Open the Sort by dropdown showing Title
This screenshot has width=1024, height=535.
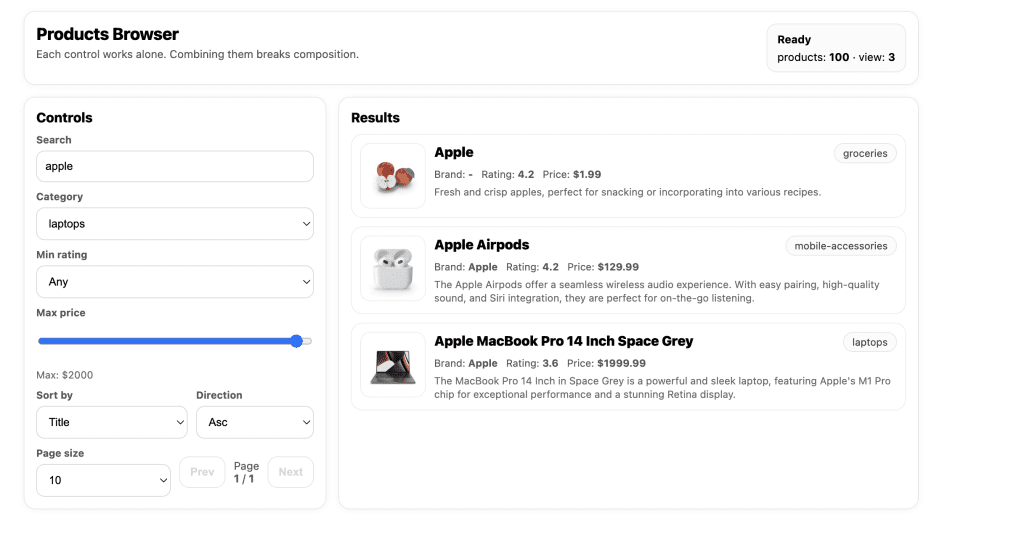tap(112, 422)
